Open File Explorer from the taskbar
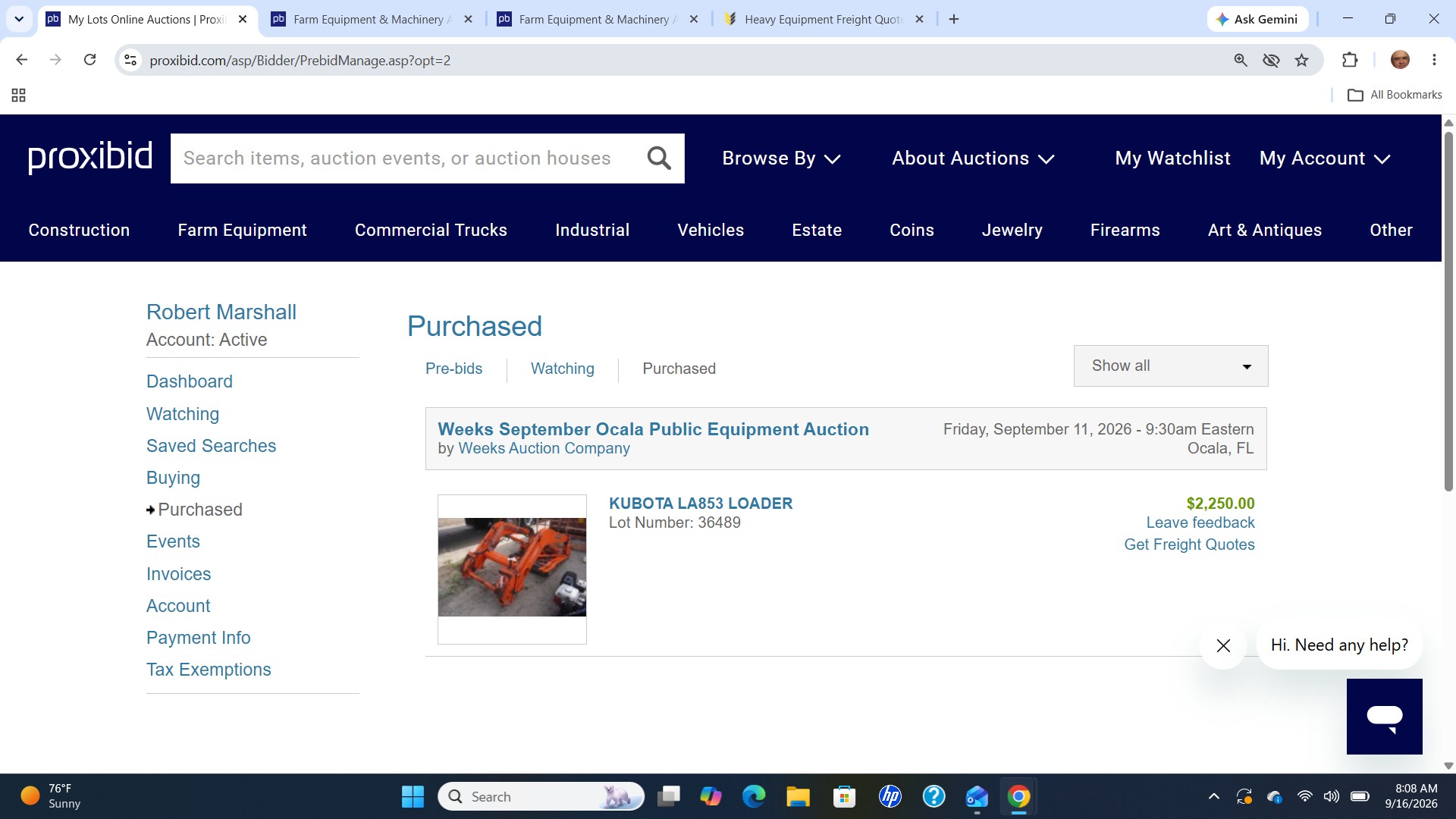 (x=798, y=796)
